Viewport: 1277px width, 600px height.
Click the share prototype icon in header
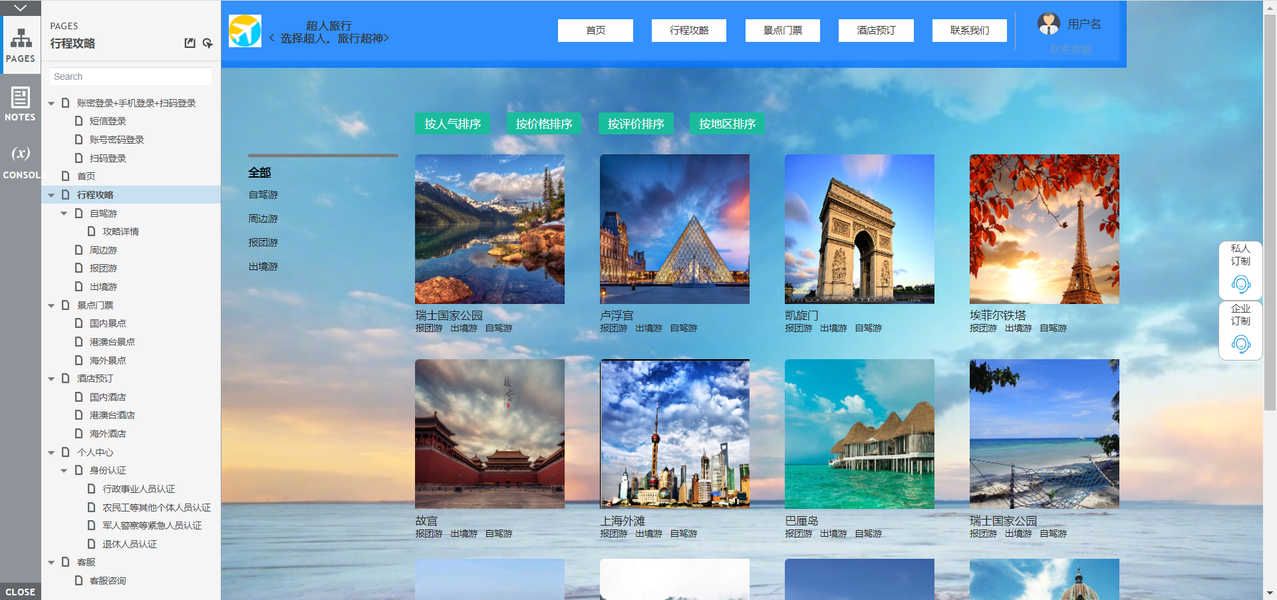point(190,43)
